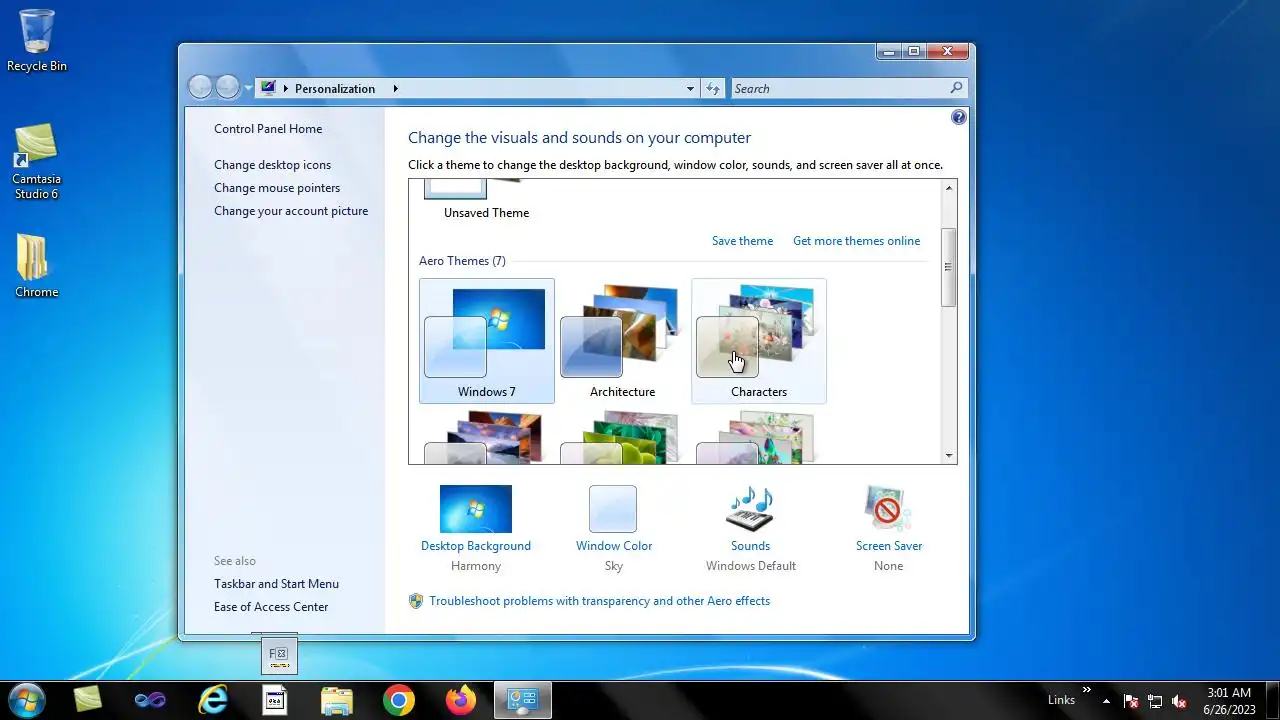
Task: Click Get more themes online
Action: pos(856,241)
